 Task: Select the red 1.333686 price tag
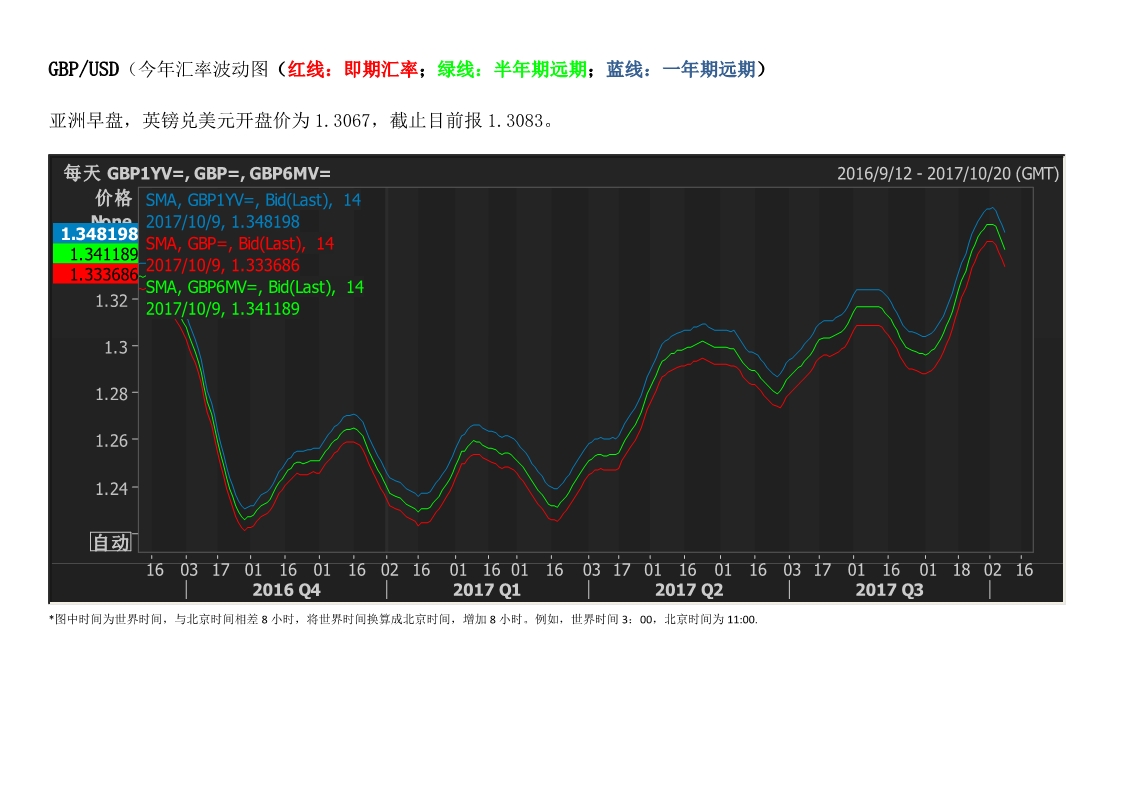(96, 274)
